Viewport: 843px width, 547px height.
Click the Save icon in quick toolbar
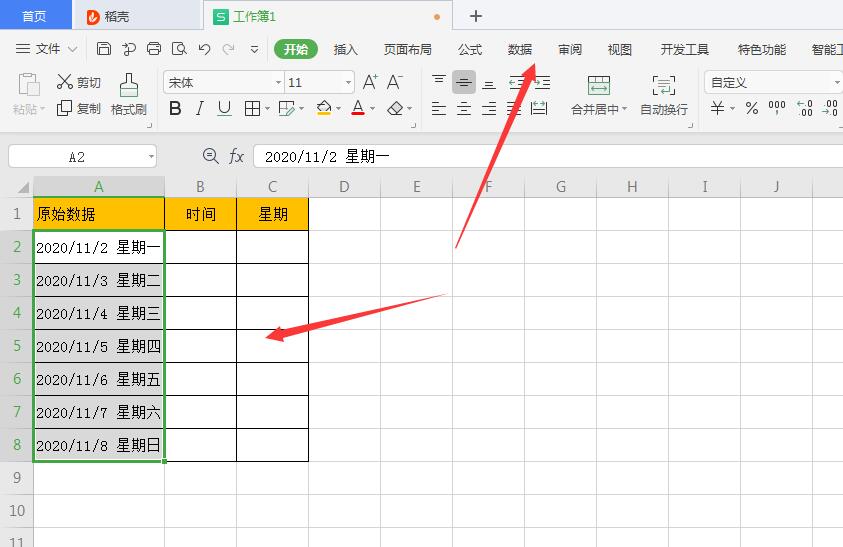pos(104,49)
